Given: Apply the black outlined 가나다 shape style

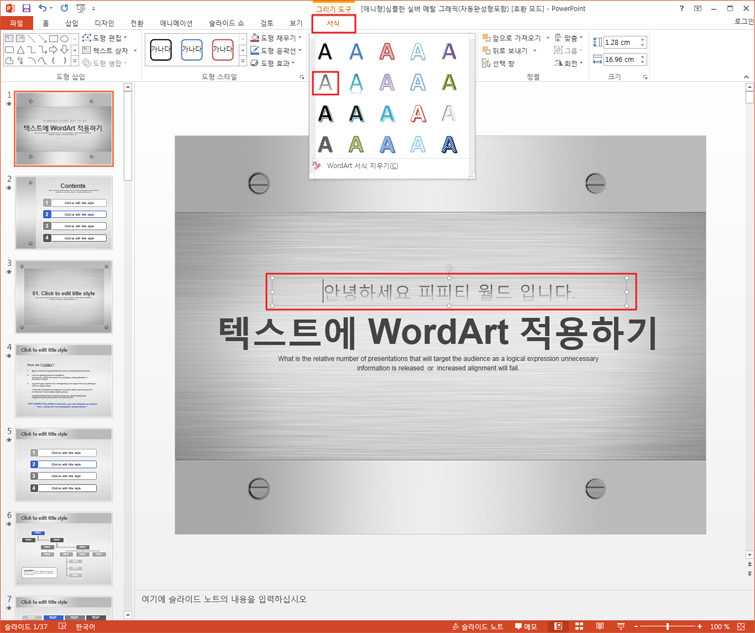Looking at the screenshot, I should [x=161, y=50].
